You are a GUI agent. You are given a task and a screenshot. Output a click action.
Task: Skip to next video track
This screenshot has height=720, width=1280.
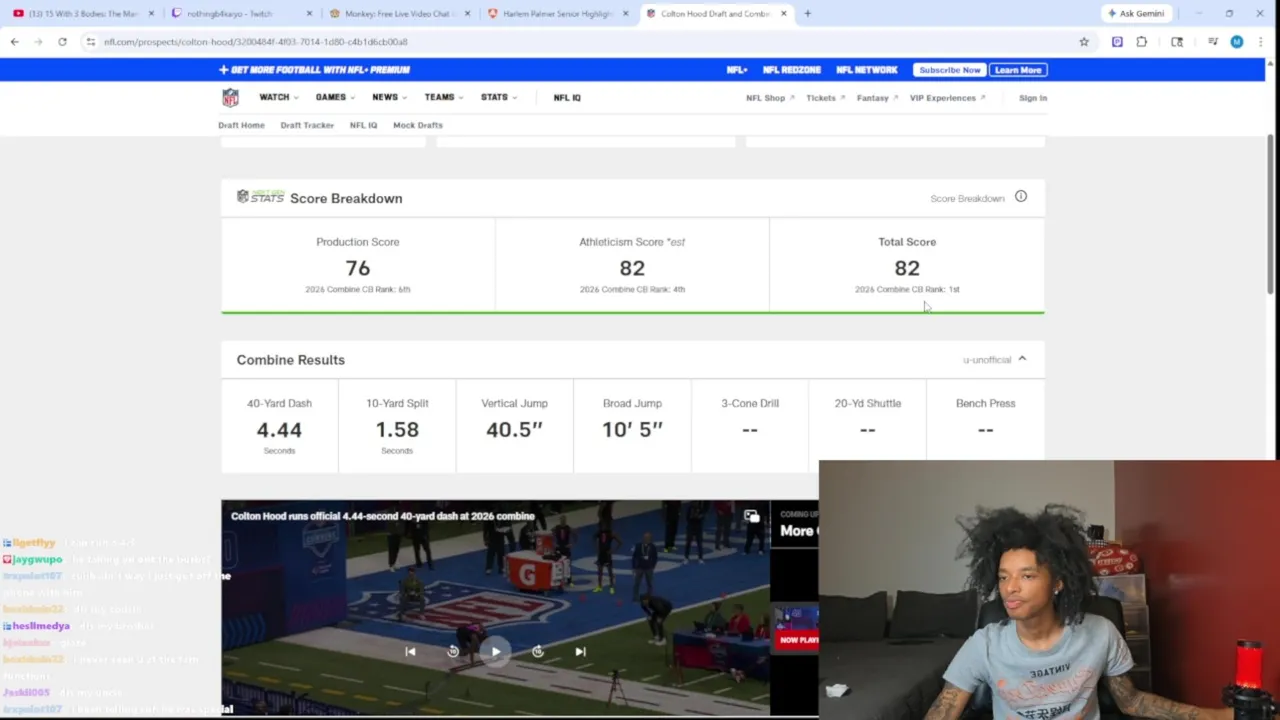tap(580, 652)
